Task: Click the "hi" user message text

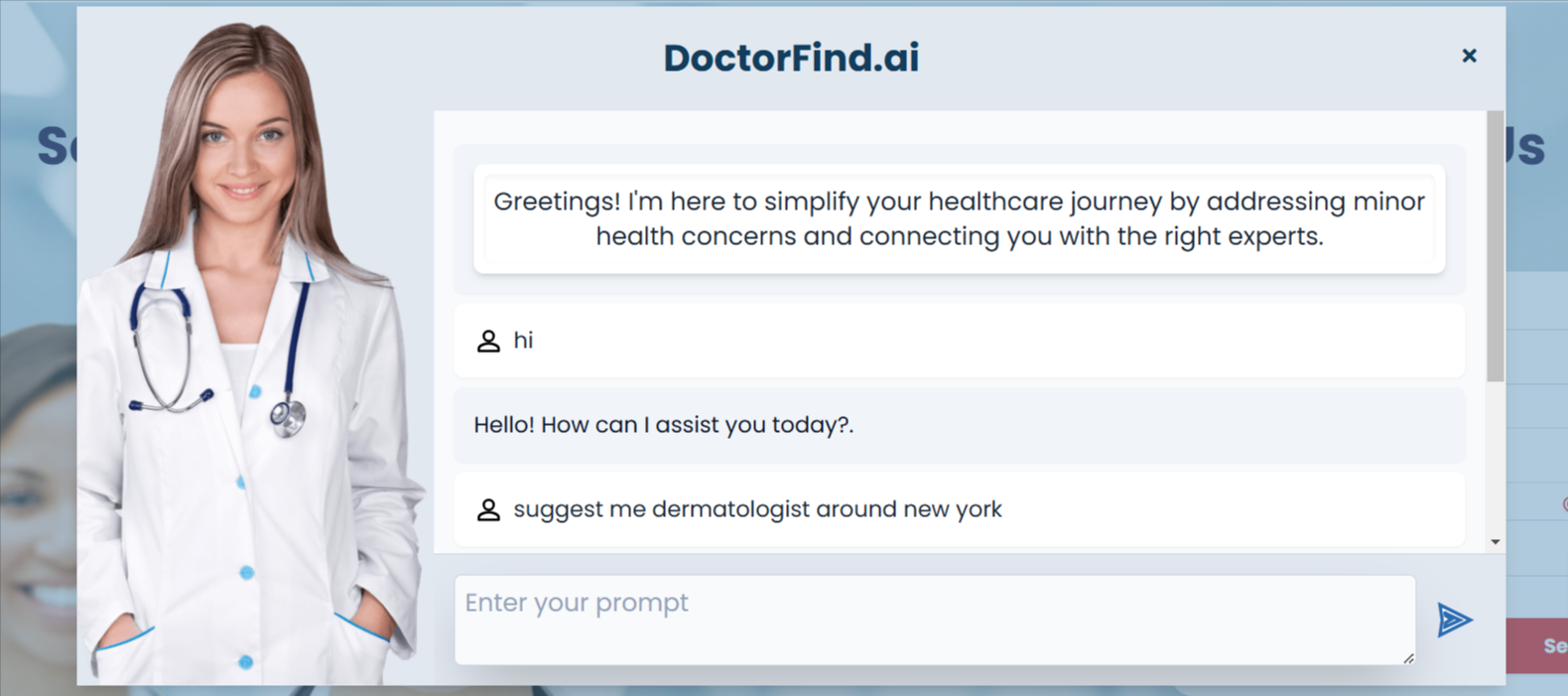Action: tap(523, 341)
